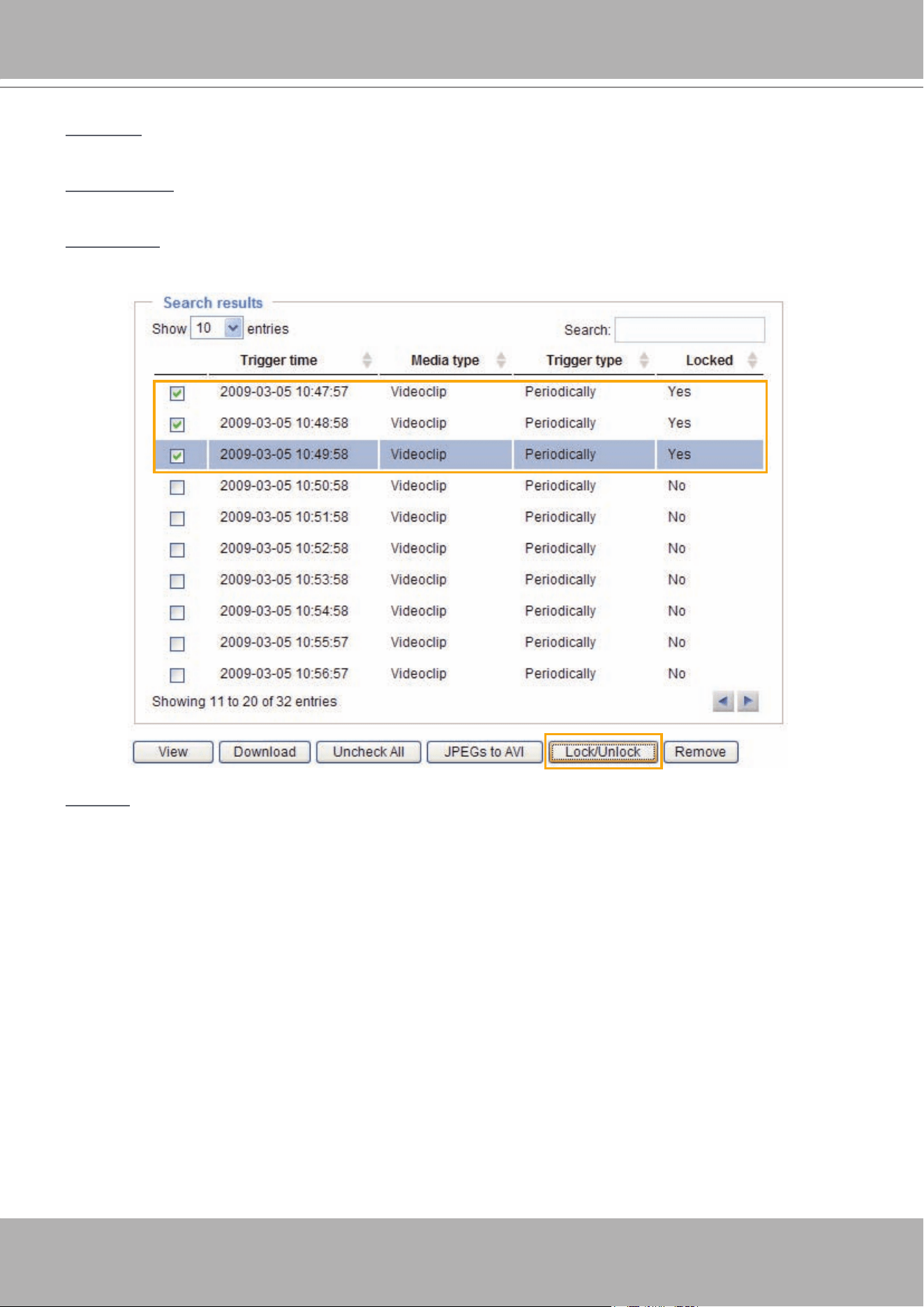Go to previous page of results
The image size is (924, 1307).
pyautogui.click(x=723, y=701)
